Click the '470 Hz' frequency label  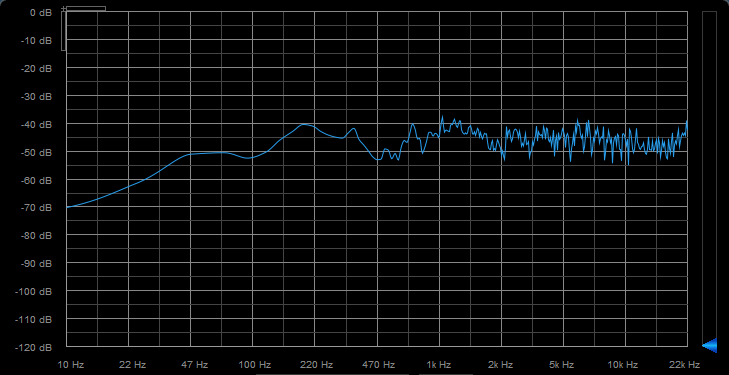[379, 364]
